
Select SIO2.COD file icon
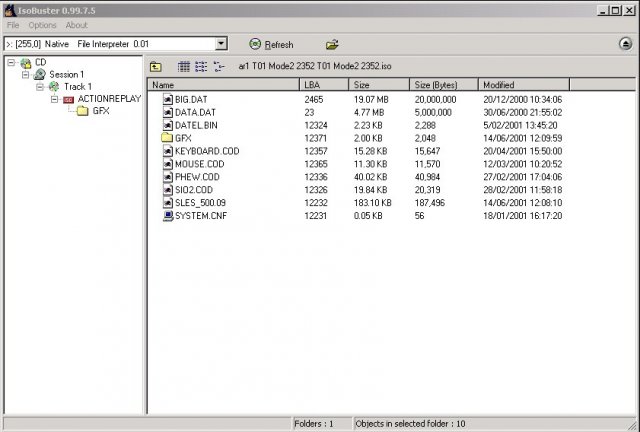tap(168, 190)
